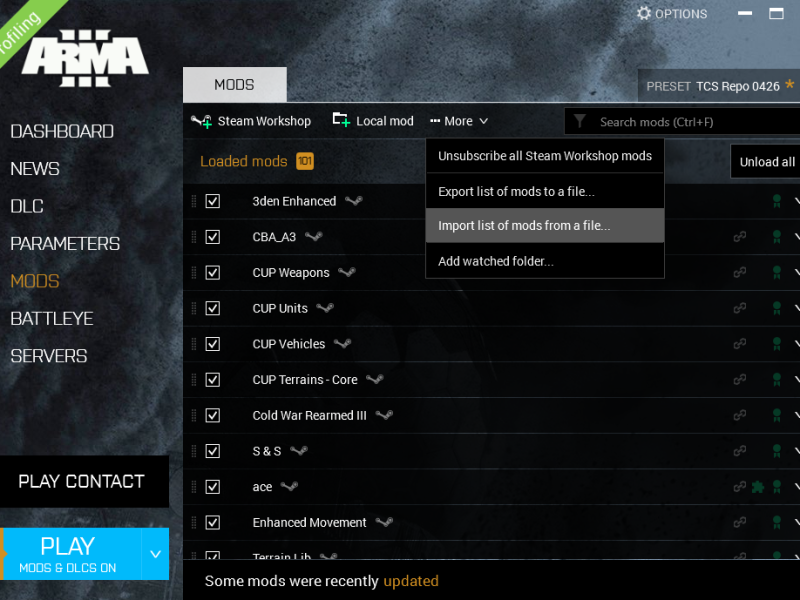Click the Local mod button
The width and height of the screenshot is (800, 600).
tap(373, 121)
